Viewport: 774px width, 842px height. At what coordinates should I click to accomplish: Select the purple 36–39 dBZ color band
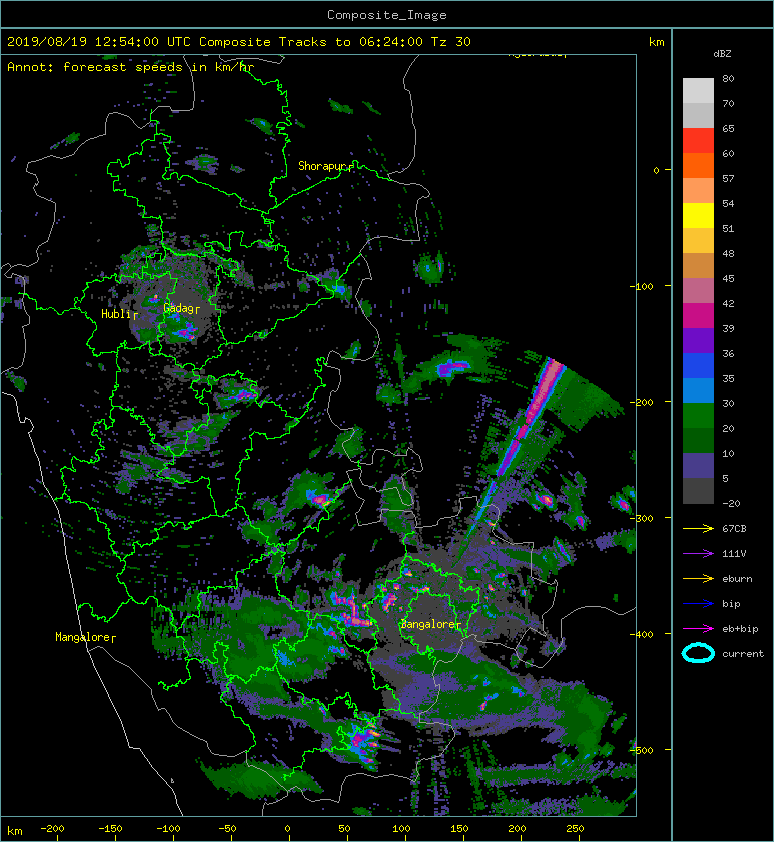[x=698, y=340]
